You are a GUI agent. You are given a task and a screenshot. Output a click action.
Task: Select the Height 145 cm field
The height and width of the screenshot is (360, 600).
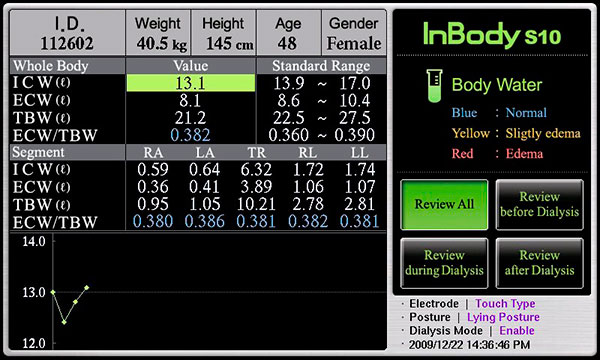(223, 33)
